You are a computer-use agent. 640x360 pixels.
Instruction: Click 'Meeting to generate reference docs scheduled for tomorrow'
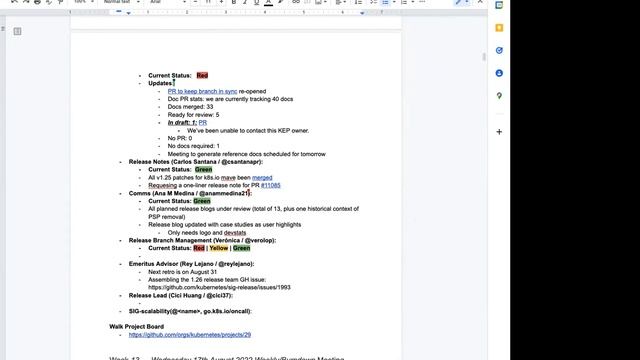click(247, 154)
